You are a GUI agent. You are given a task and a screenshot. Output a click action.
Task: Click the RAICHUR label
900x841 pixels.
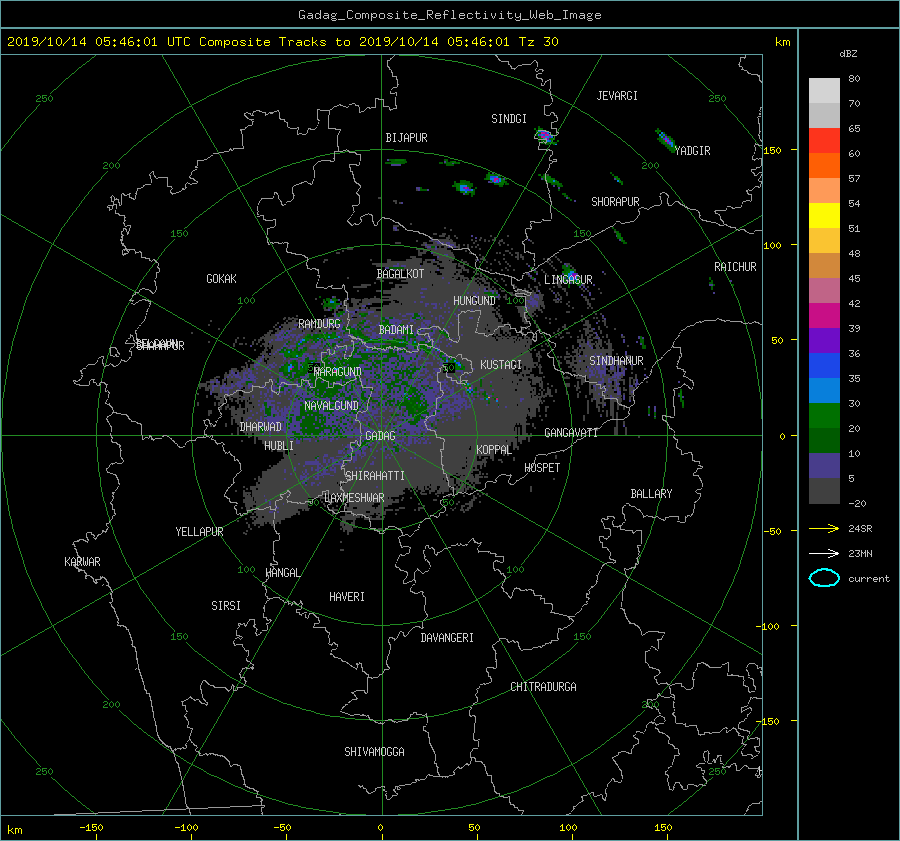[735, 267]
